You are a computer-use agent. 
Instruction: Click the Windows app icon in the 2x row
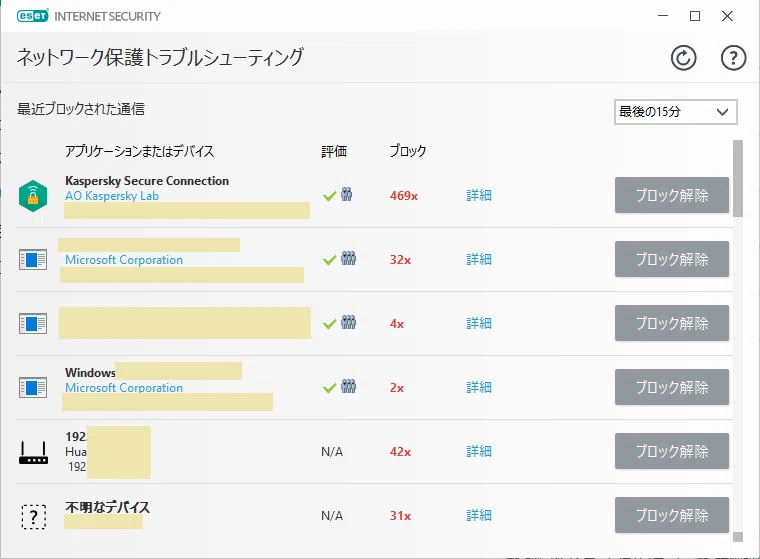pos(33,387)
